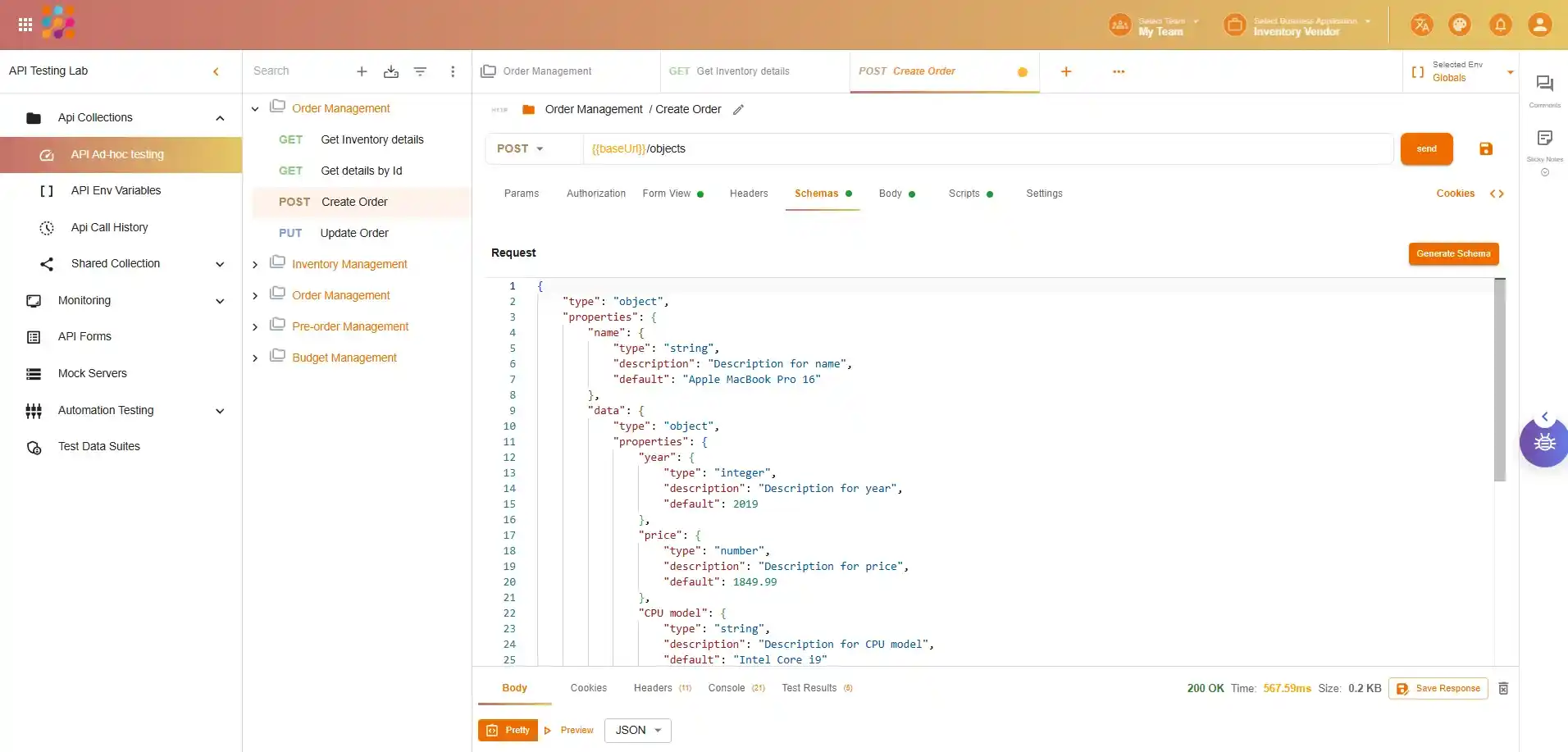Screen dimensions: 1568x752
Task: Click the request URL input field
Action: 984,149
